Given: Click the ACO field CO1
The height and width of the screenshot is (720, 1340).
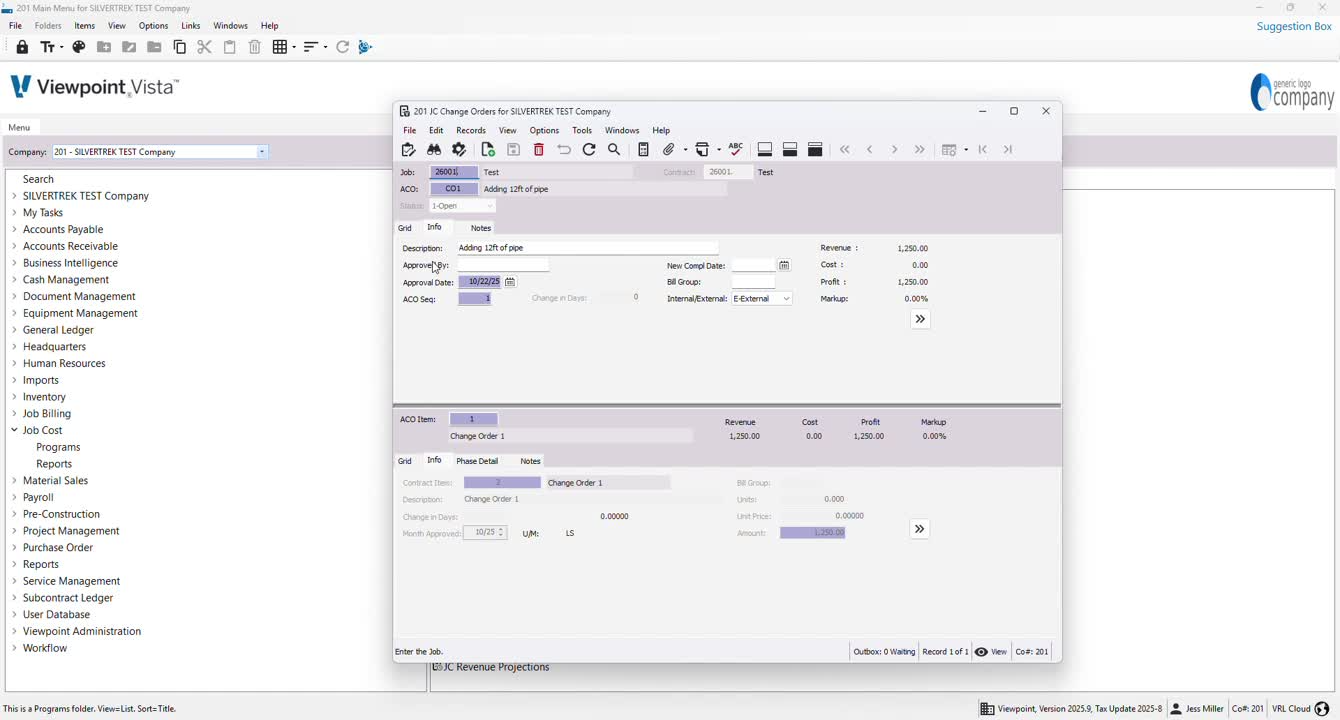Looking at the screenshot, I should coord(454,189).
